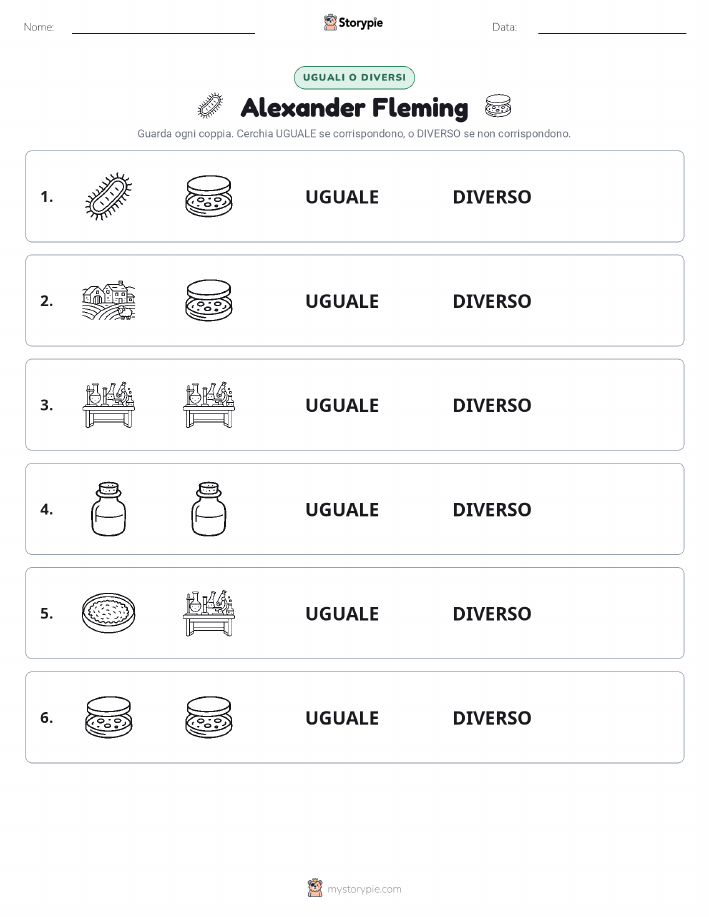The image size is (709, 917).
Task: Click the petri dish icon in row 1
Action: point(209,196)
